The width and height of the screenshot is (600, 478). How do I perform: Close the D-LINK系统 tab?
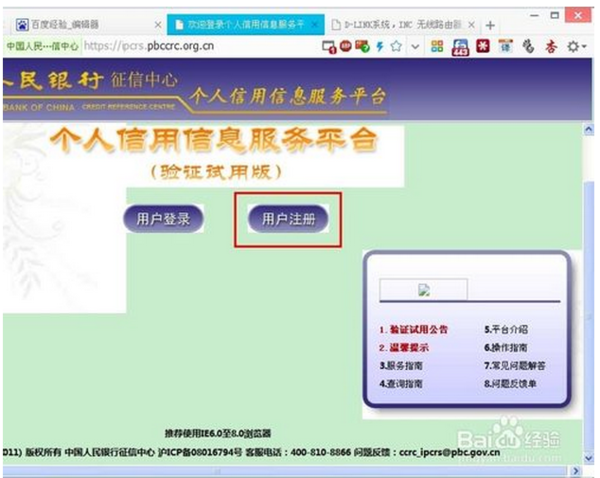pos(471,25)
